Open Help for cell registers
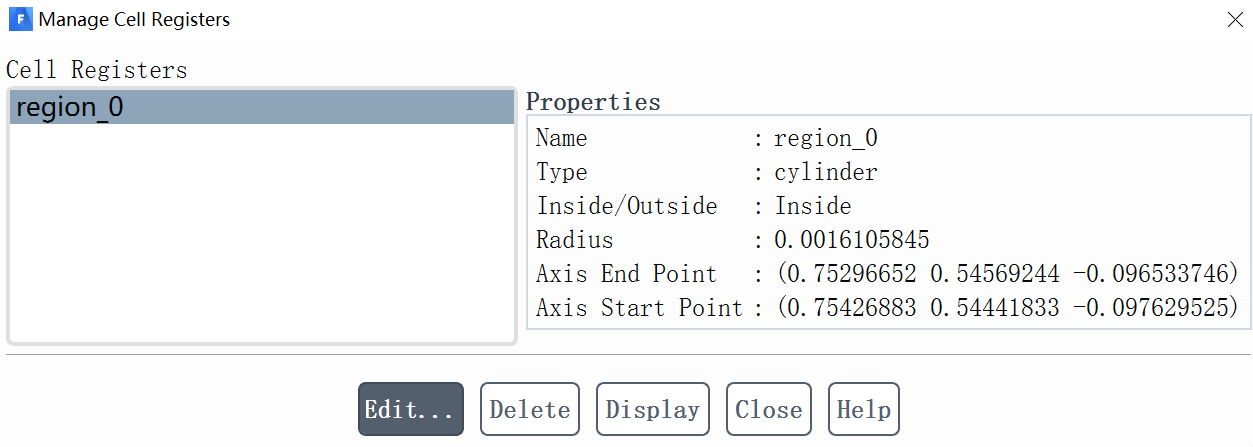This screenshot has height=447, width=1253. click(x=863, y=409)
